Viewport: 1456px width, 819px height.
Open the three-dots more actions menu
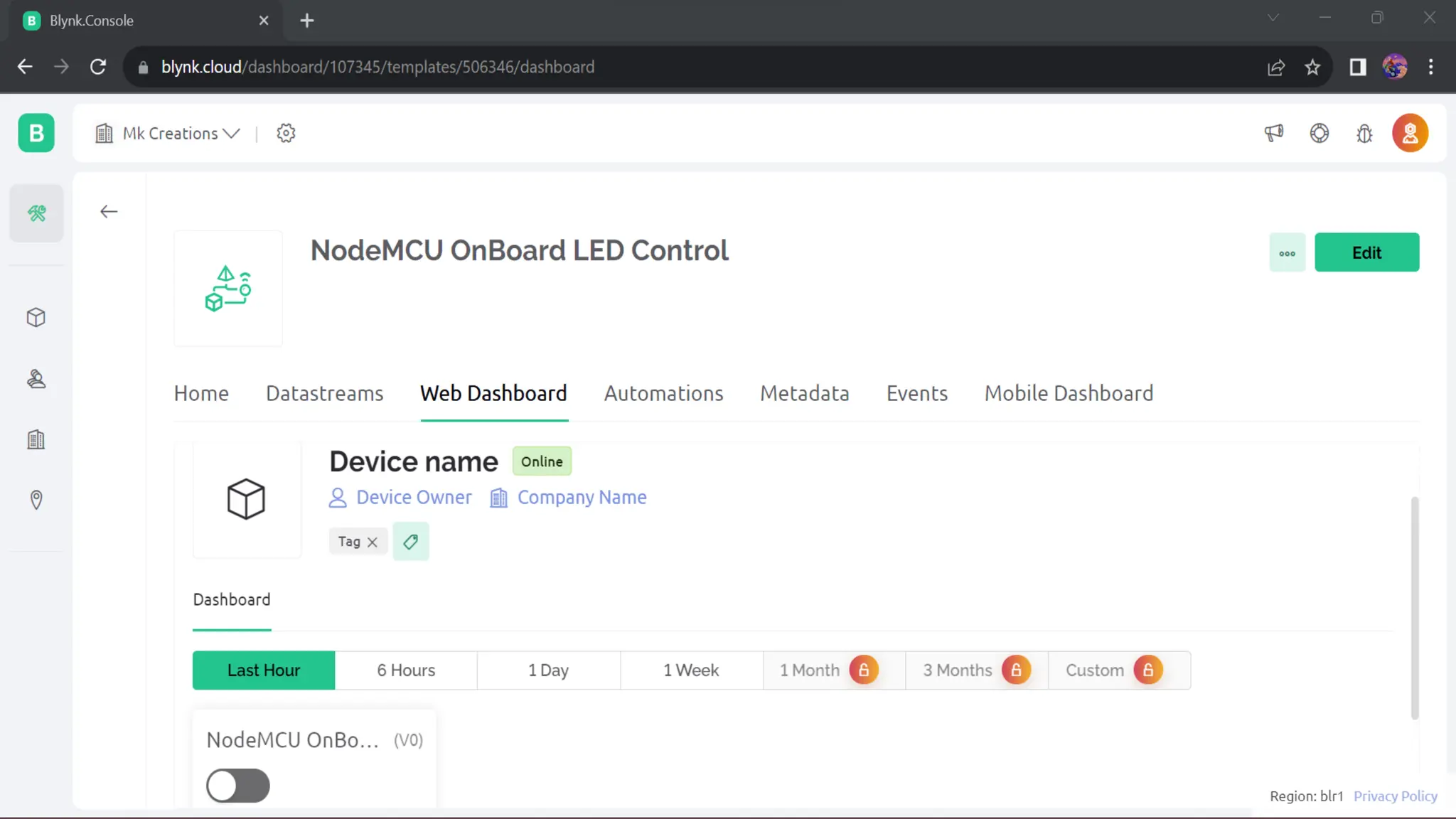click(1287, 253)
